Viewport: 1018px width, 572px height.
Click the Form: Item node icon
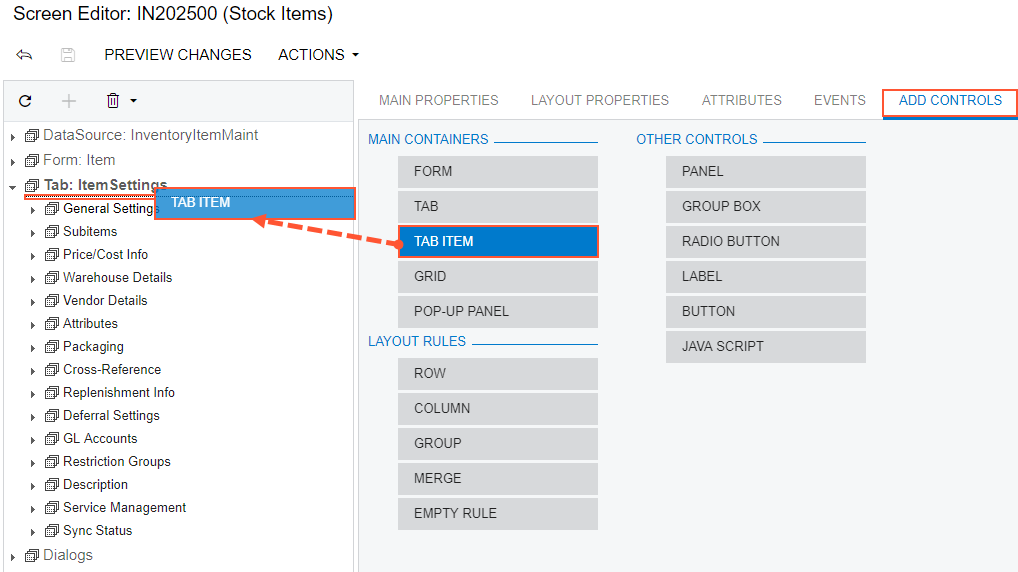(32, 160)
